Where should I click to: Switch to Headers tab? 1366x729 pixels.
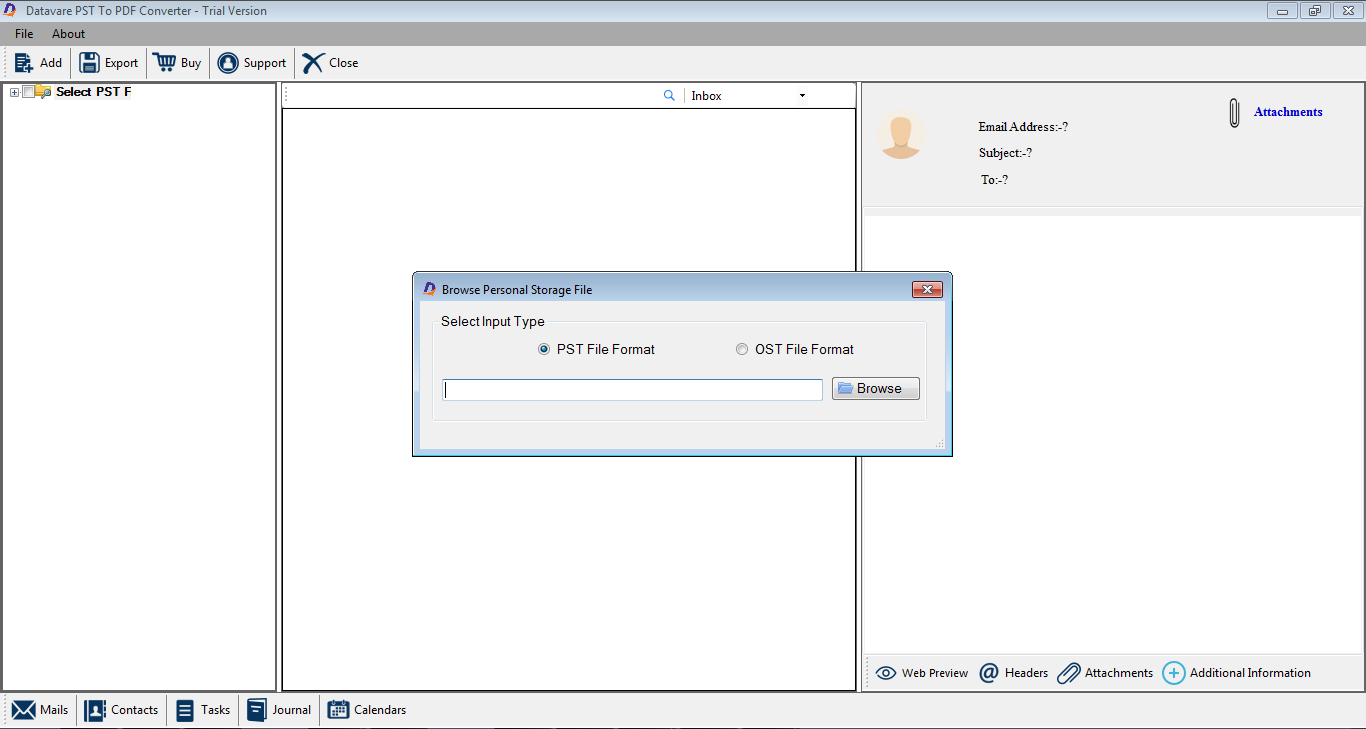[x=1014, y=673]
